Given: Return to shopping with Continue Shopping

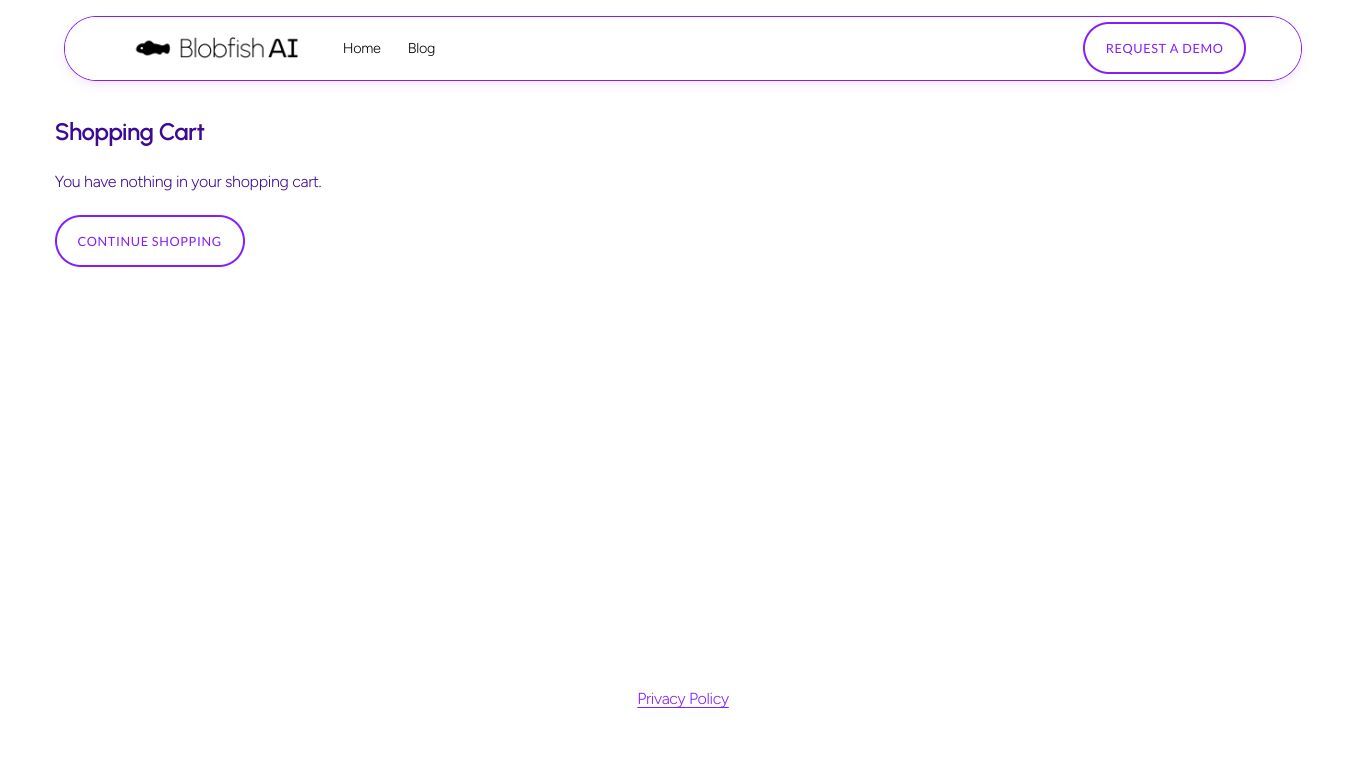Looking at the screenshot, I should pos(149,241).
